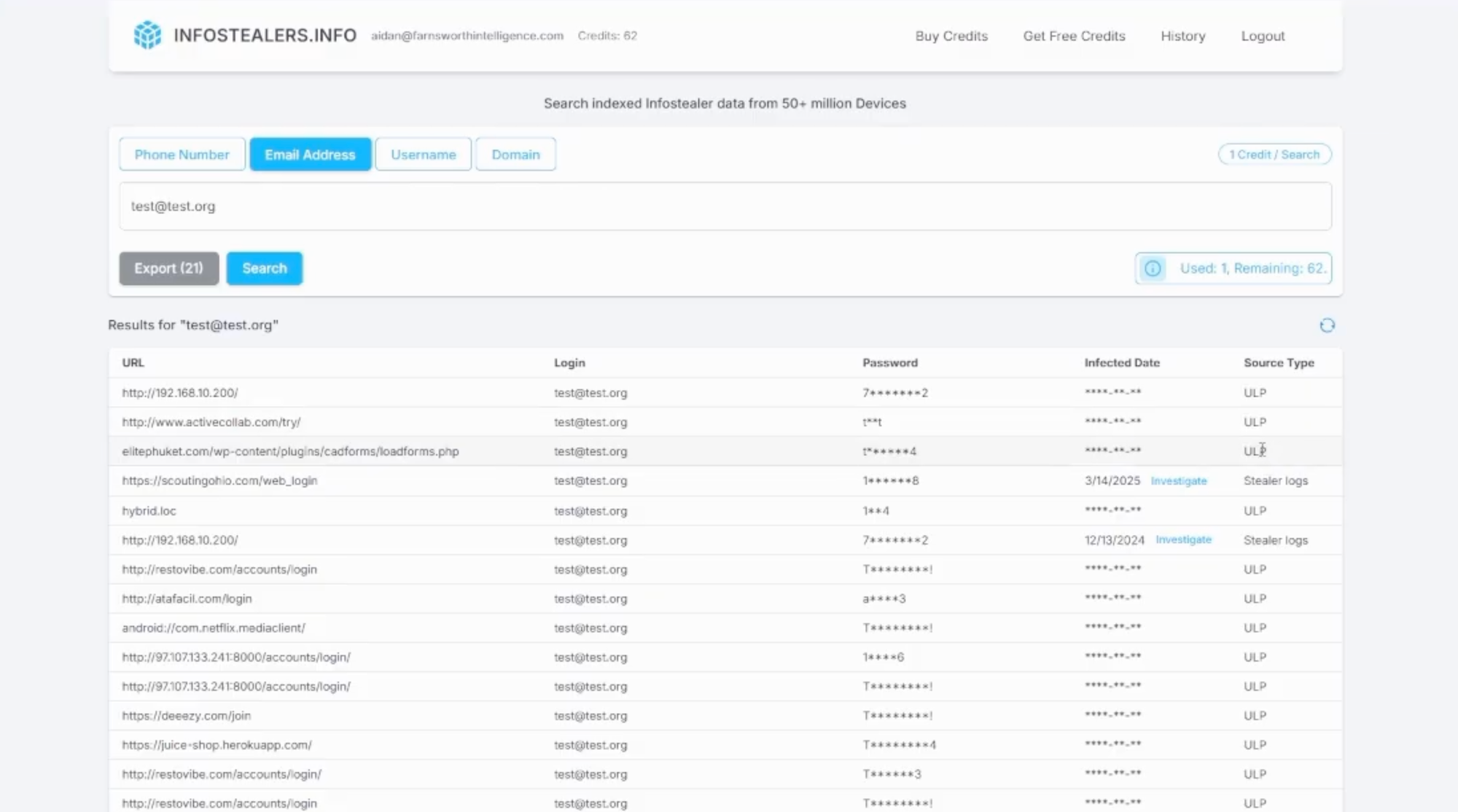Click the Infected Date column header
This screenshot has width=1458, height=812.
(x=1121, y=363)
